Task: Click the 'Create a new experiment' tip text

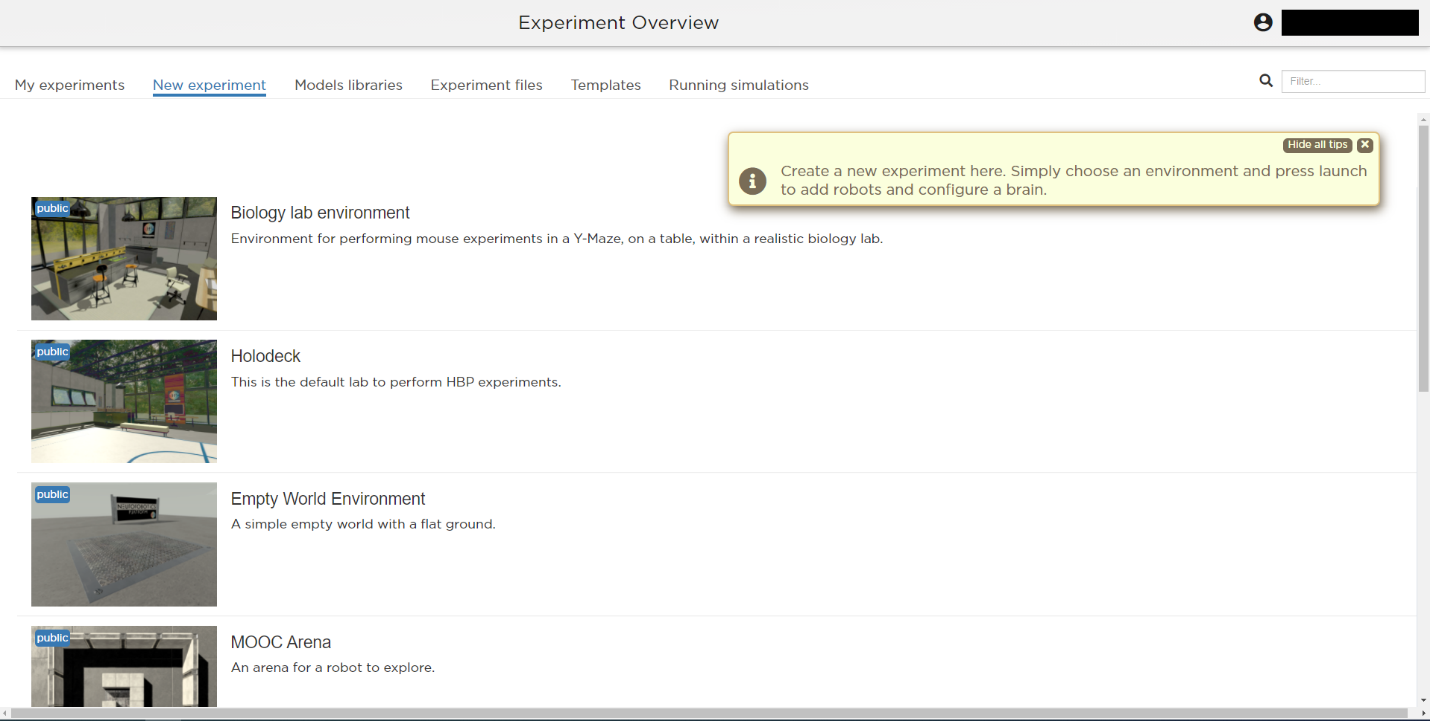Action: coord(1073,180)
